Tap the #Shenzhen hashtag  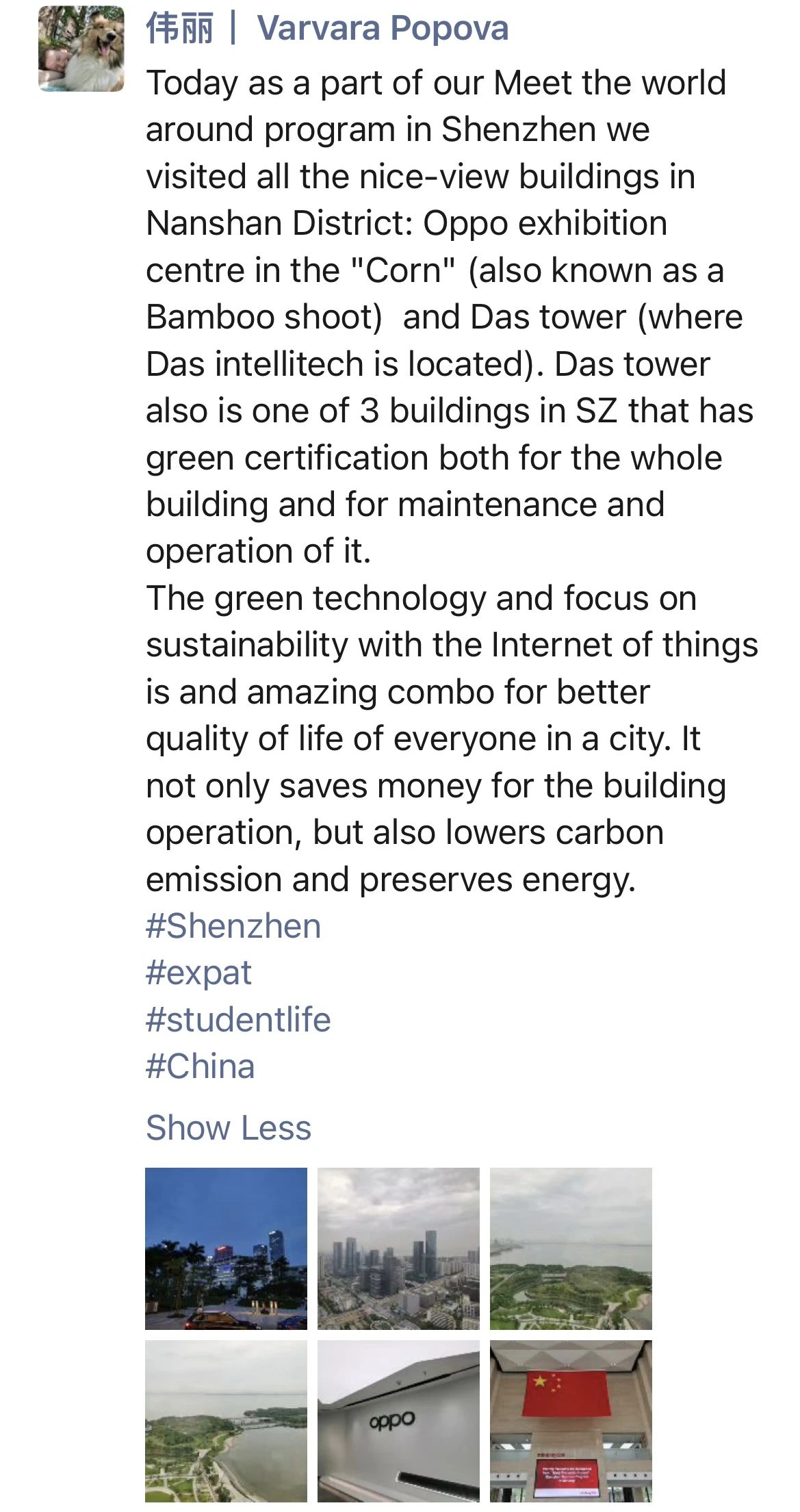coord(233,926)
